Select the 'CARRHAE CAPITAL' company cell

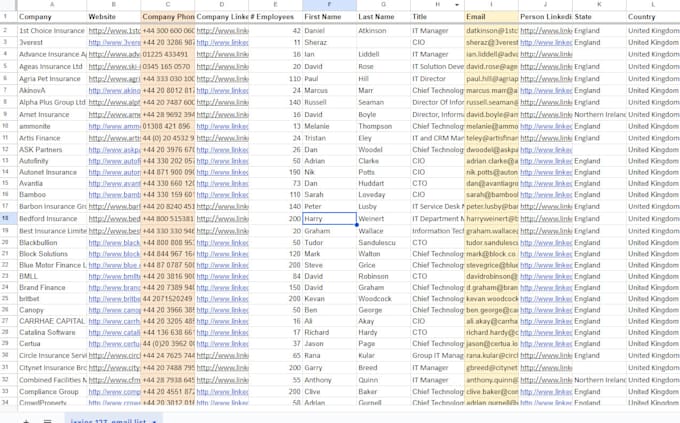(x=52, y=321)
